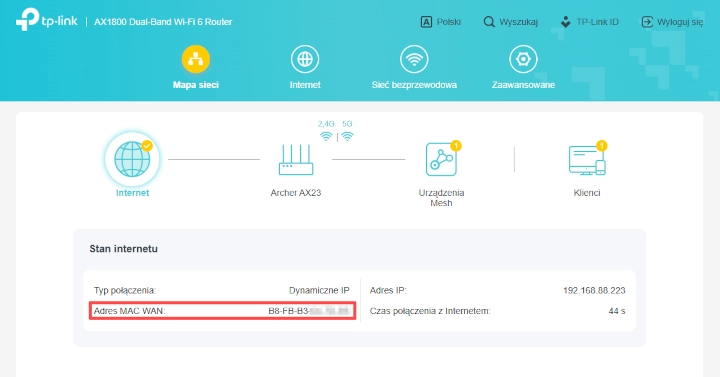Open the Sieć bezprzewodowa Wi-Fi icon
720x377 pixels.
click(x=414, y=59)
